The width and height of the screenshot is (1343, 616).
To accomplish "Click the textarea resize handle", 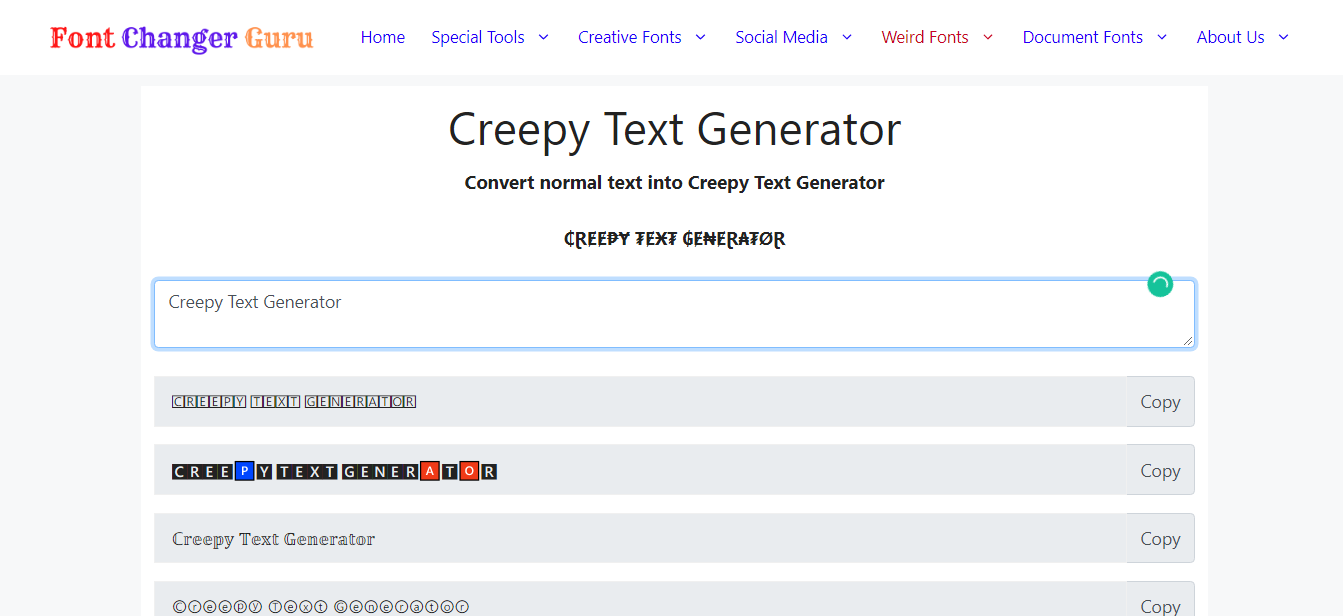I will 1188,341.
